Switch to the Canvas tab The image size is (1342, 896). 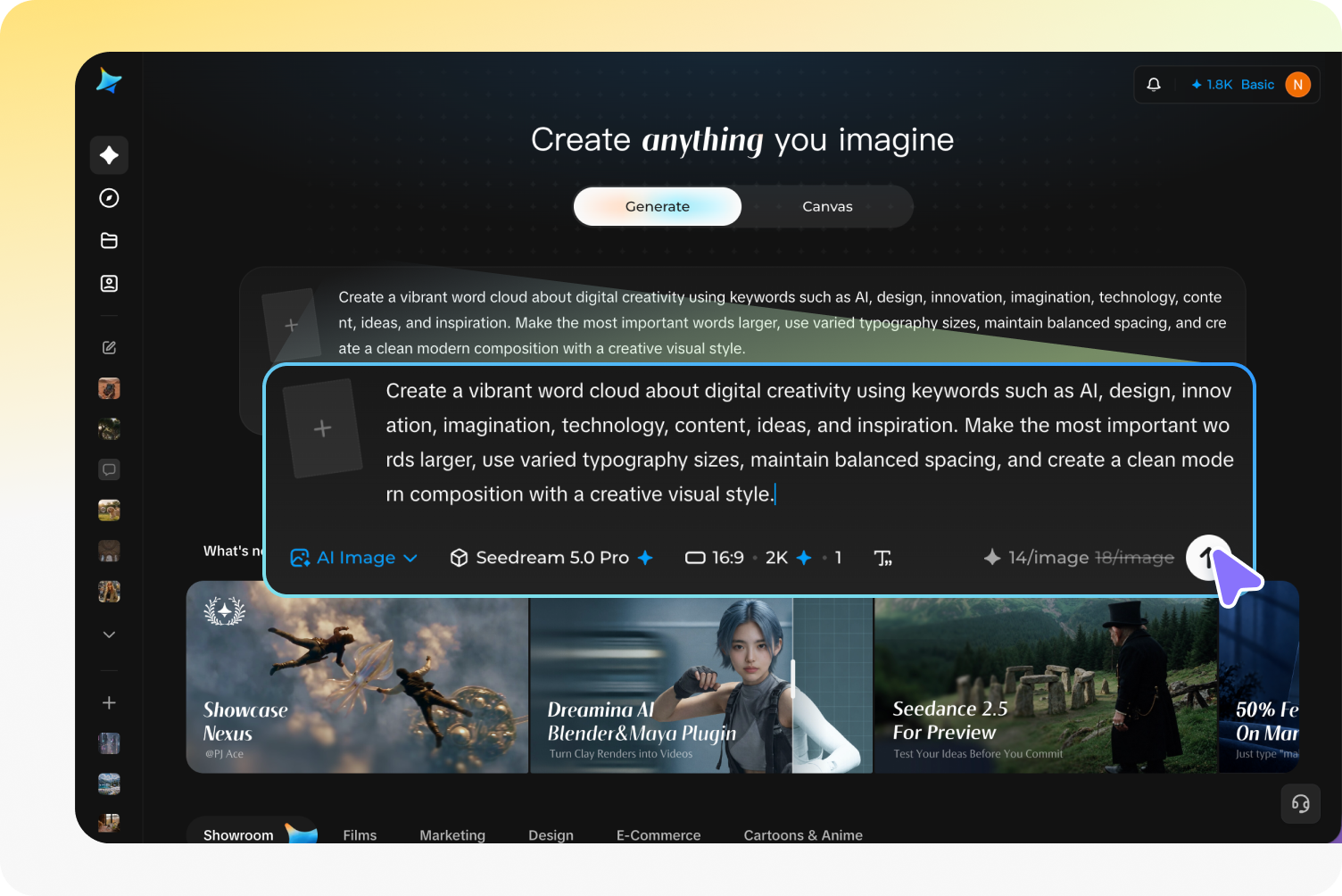pos(827,206)
